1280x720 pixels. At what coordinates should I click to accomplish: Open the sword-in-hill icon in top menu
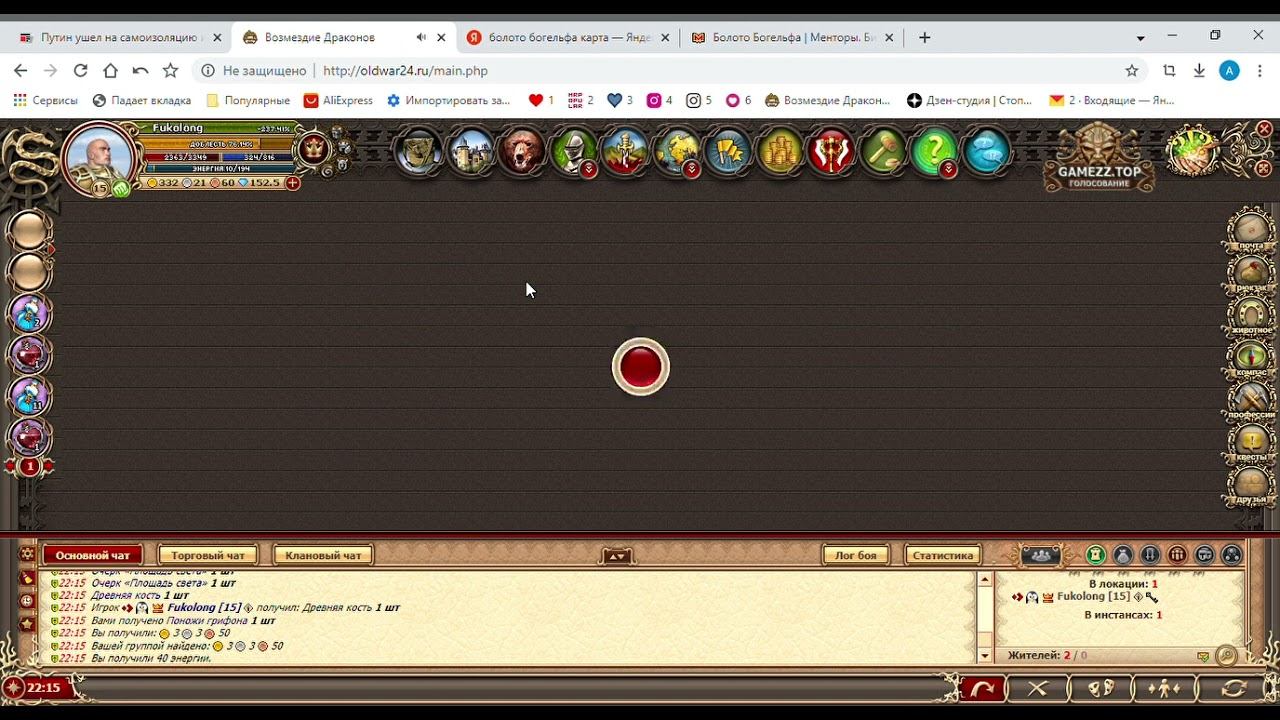pos(625,152)
